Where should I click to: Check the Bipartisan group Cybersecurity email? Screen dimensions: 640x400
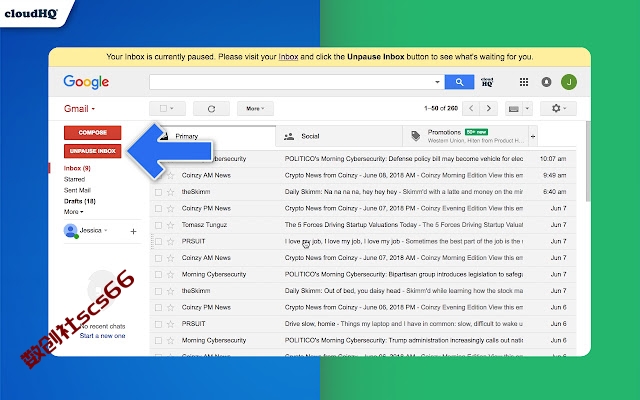tap(158, 275)
